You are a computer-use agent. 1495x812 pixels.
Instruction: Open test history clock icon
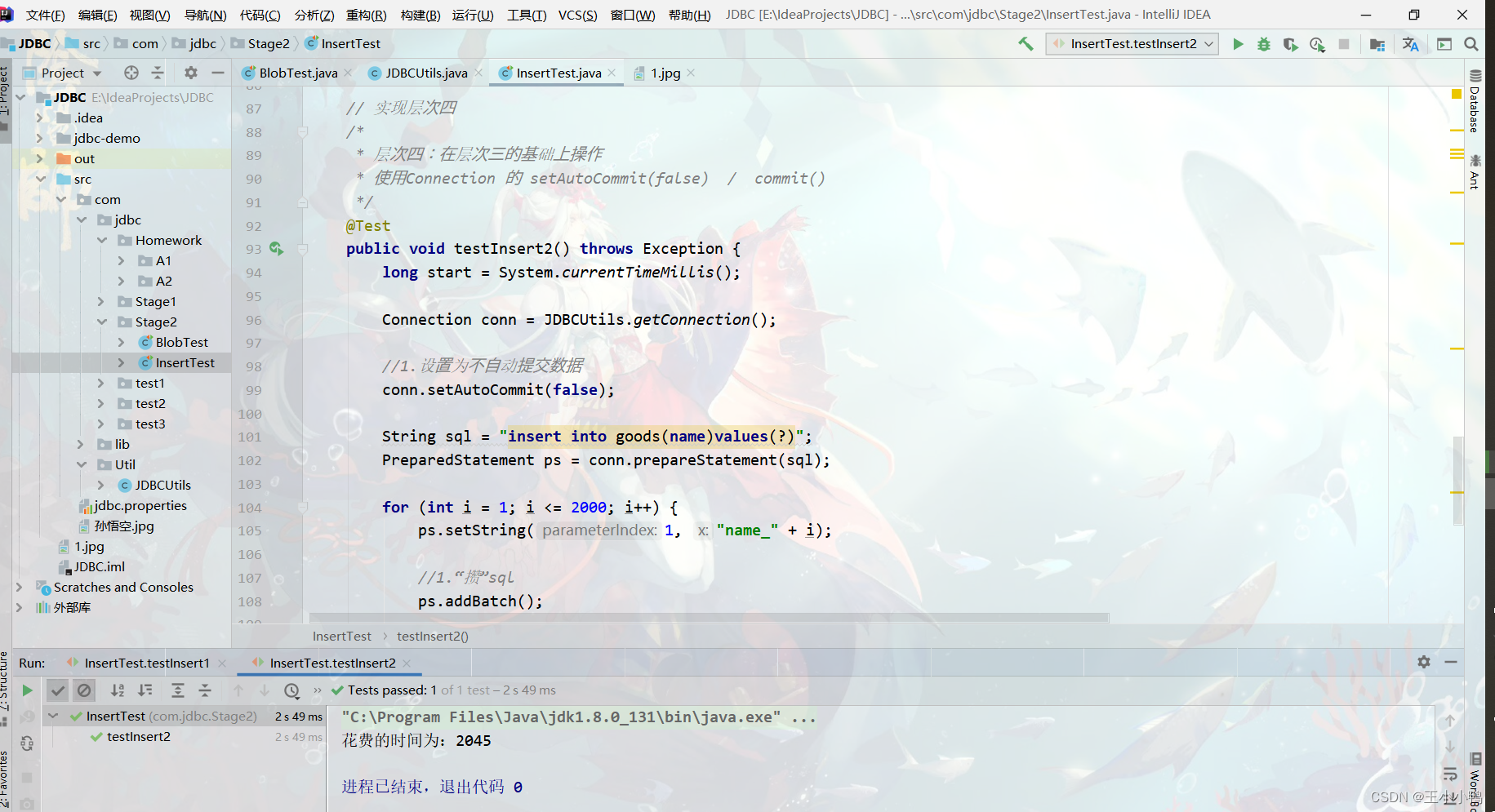291,690
